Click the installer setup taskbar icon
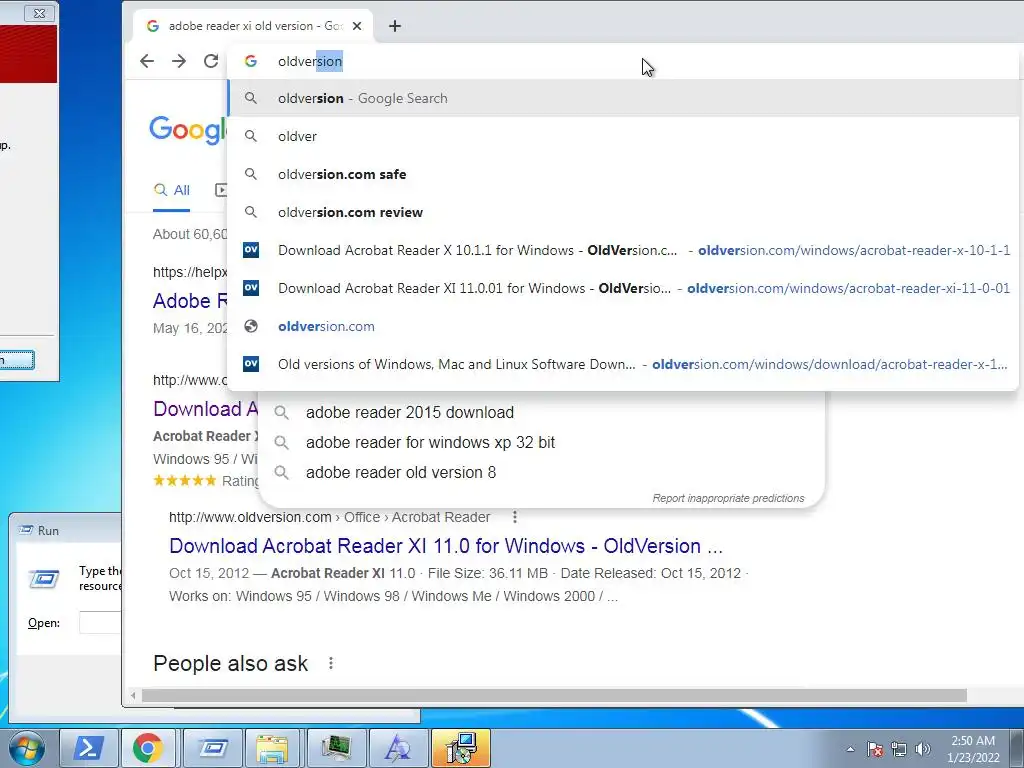The height and width of the screenshot is (768, 1024). (460, 748)
